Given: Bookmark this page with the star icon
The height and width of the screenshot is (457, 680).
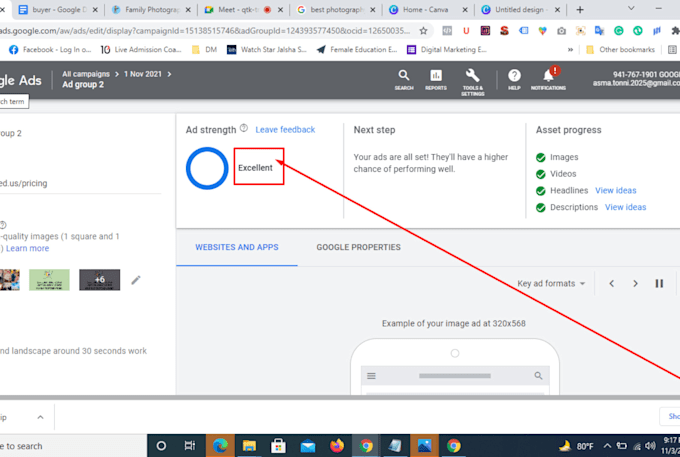Looking at the screenshot, I should [x=423, y=31].
